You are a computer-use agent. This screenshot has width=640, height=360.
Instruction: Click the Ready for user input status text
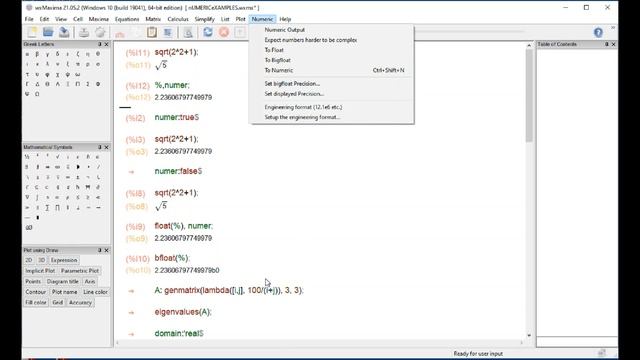478,353
